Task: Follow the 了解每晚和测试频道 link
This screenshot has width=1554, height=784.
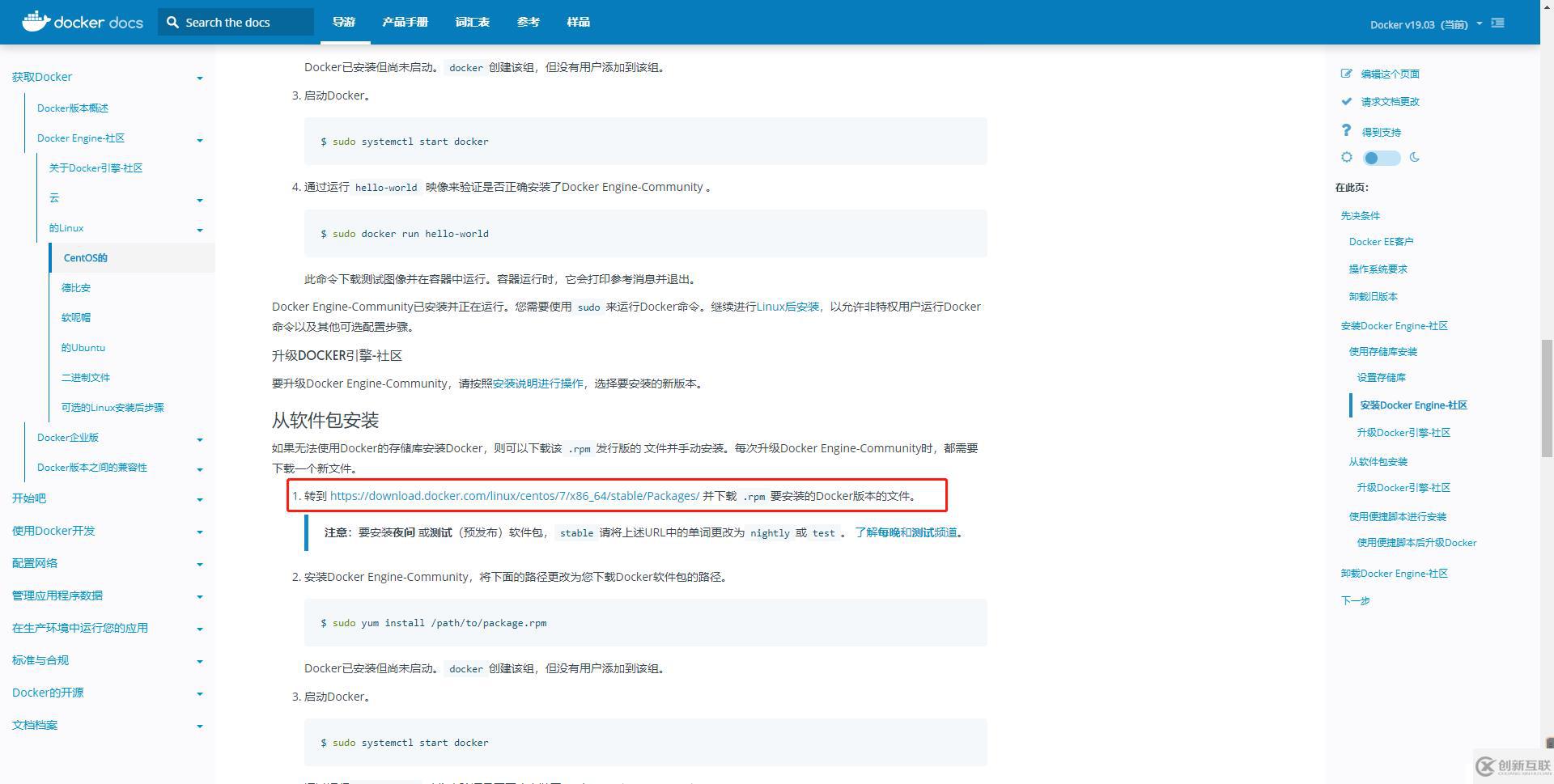Action: [906, 532]
